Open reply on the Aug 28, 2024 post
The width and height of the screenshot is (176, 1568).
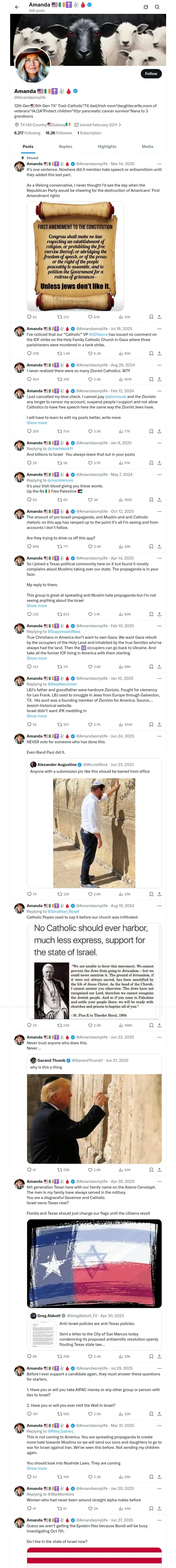(x=29, y=379)
